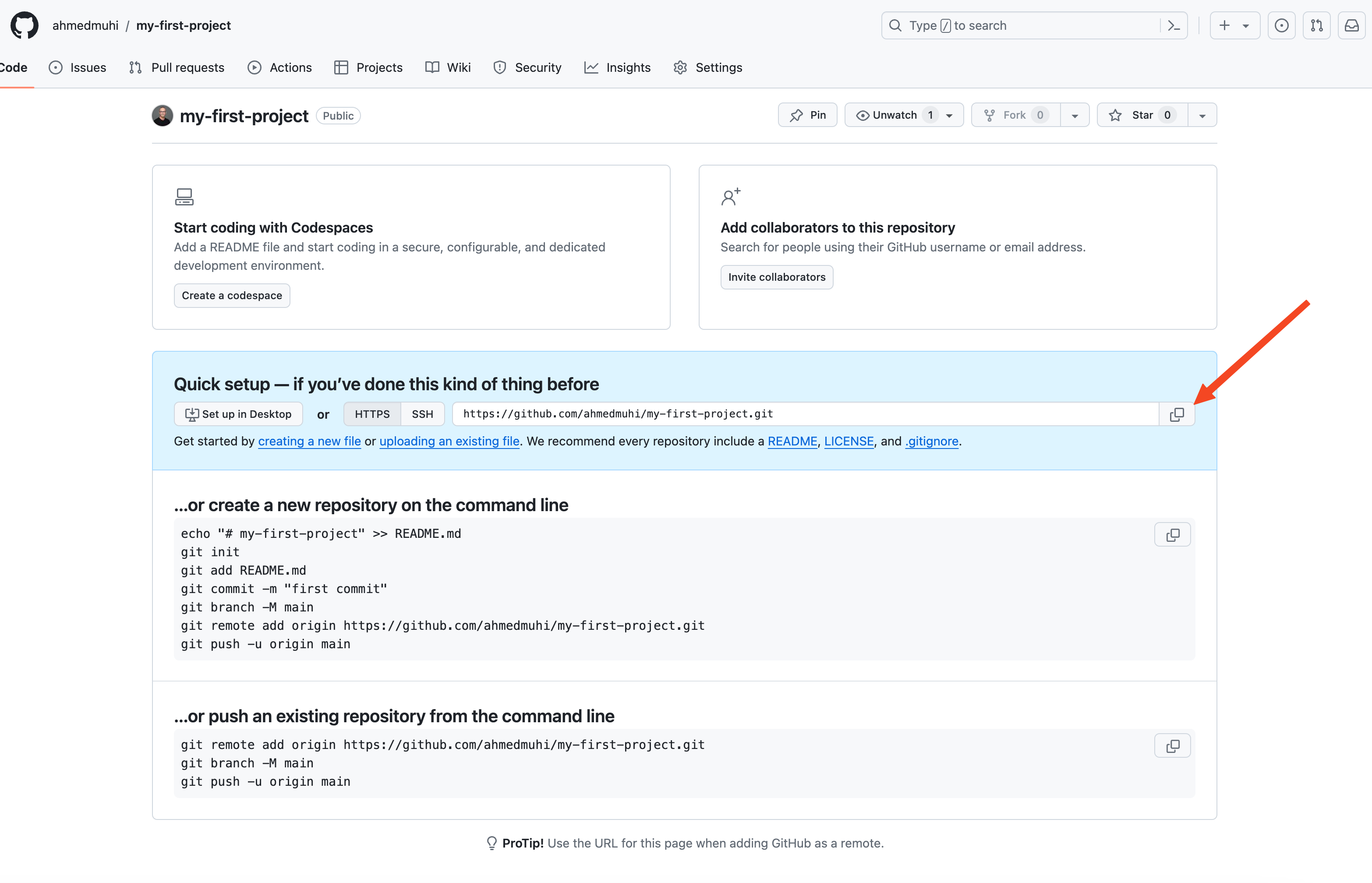Open the command palette icon in search

1174,25
